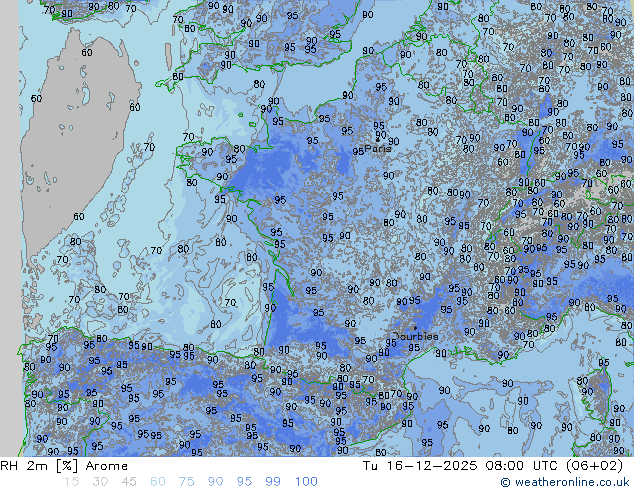The height and width of the screenshot is (490, 634).
Task: Select legend value 90 in scale
Action: pyautogui.click(x=215, y=482)
